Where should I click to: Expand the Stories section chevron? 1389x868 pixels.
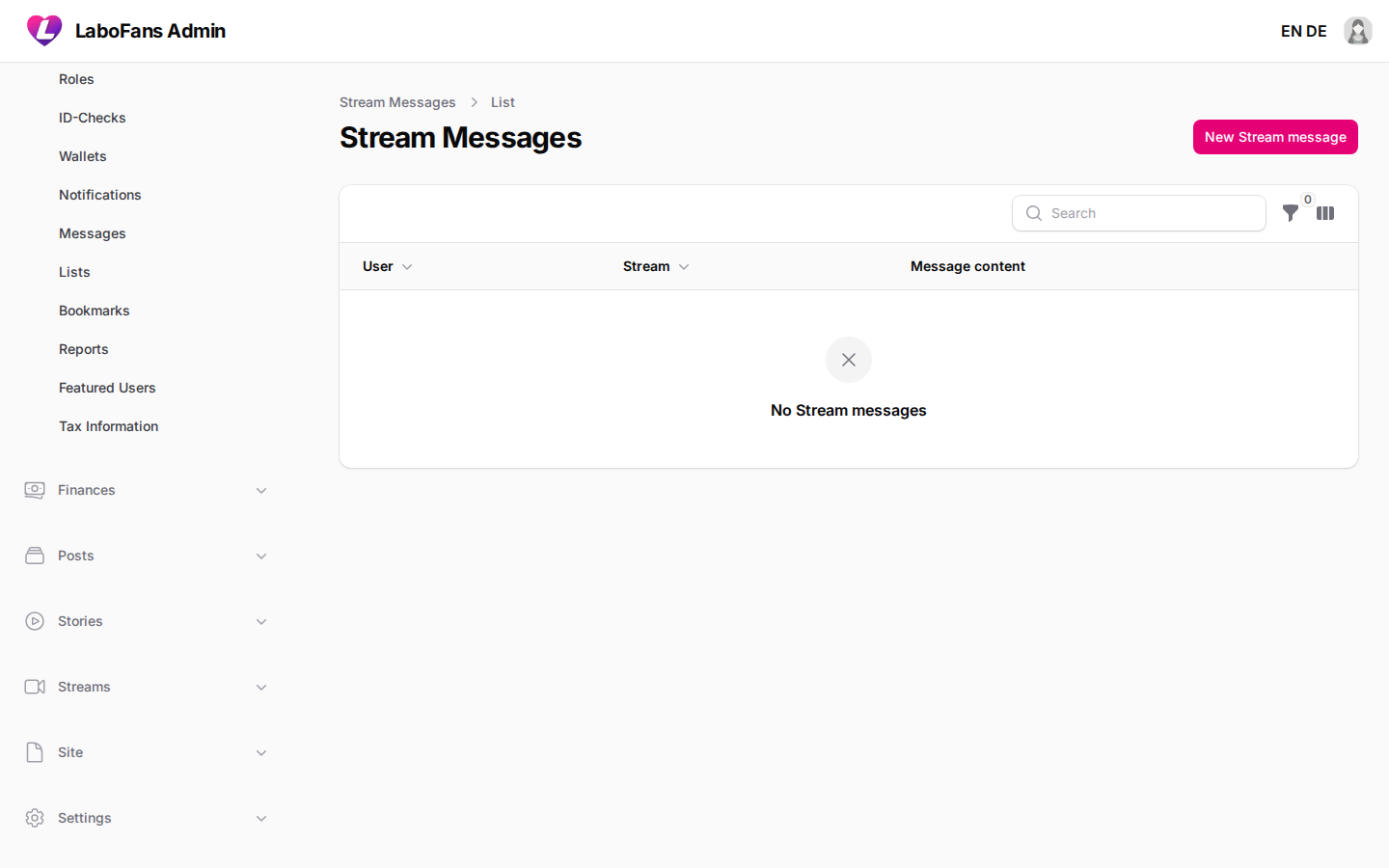point(261,622)
